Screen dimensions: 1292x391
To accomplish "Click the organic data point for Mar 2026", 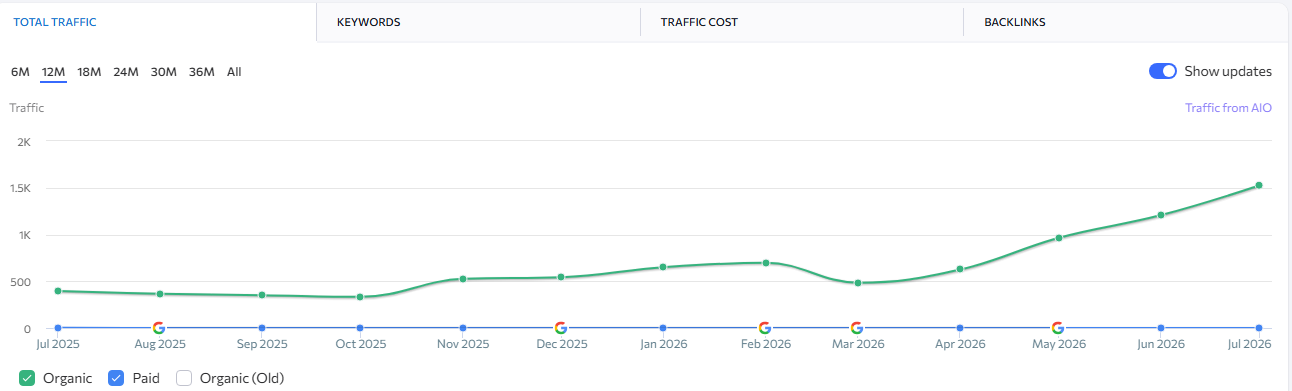I will click(x=858, y=283).
